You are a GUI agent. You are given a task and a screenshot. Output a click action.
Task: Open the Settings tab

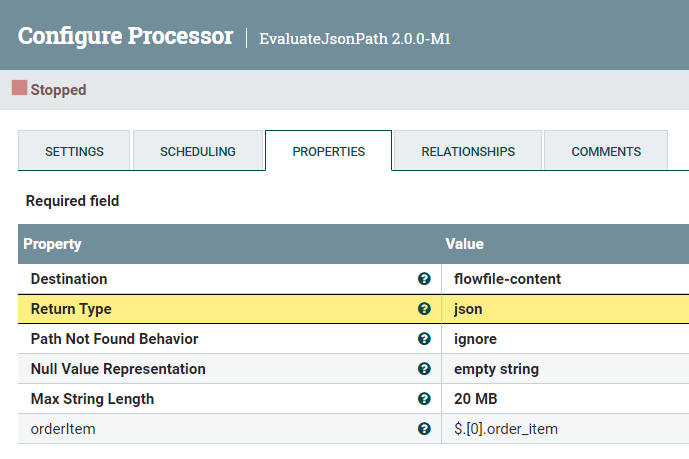[74, 152]
